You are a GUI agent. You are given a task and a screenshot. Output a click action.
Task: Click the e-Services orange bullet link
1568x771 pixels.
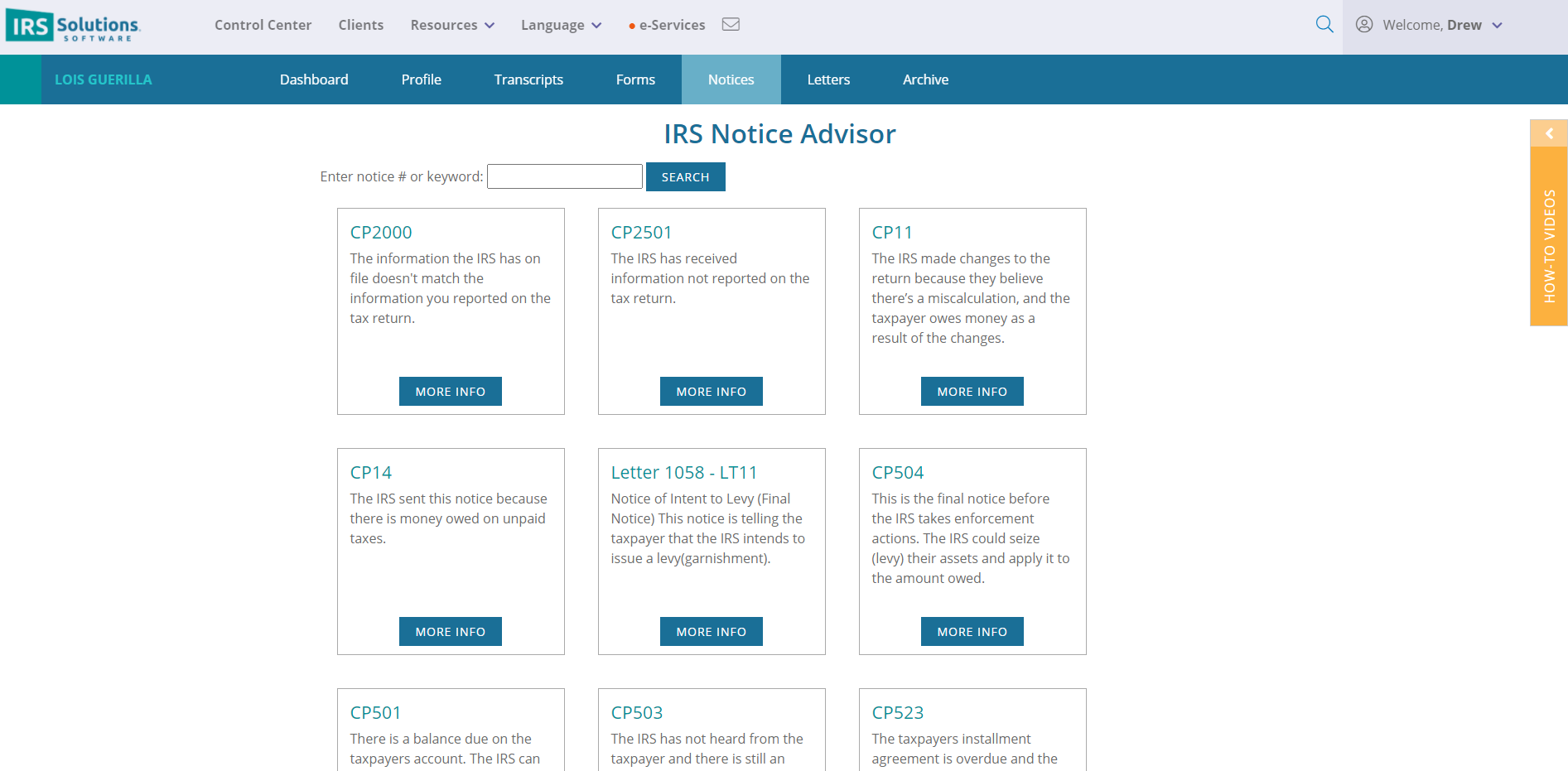pos(671,25)
